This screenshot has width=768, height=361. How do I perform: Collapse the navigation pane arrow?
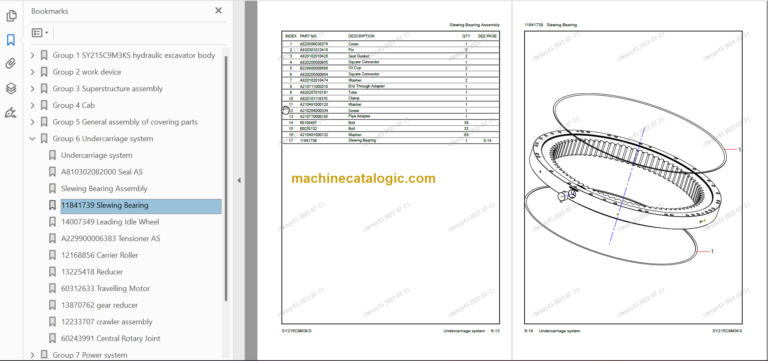point(239,180)
